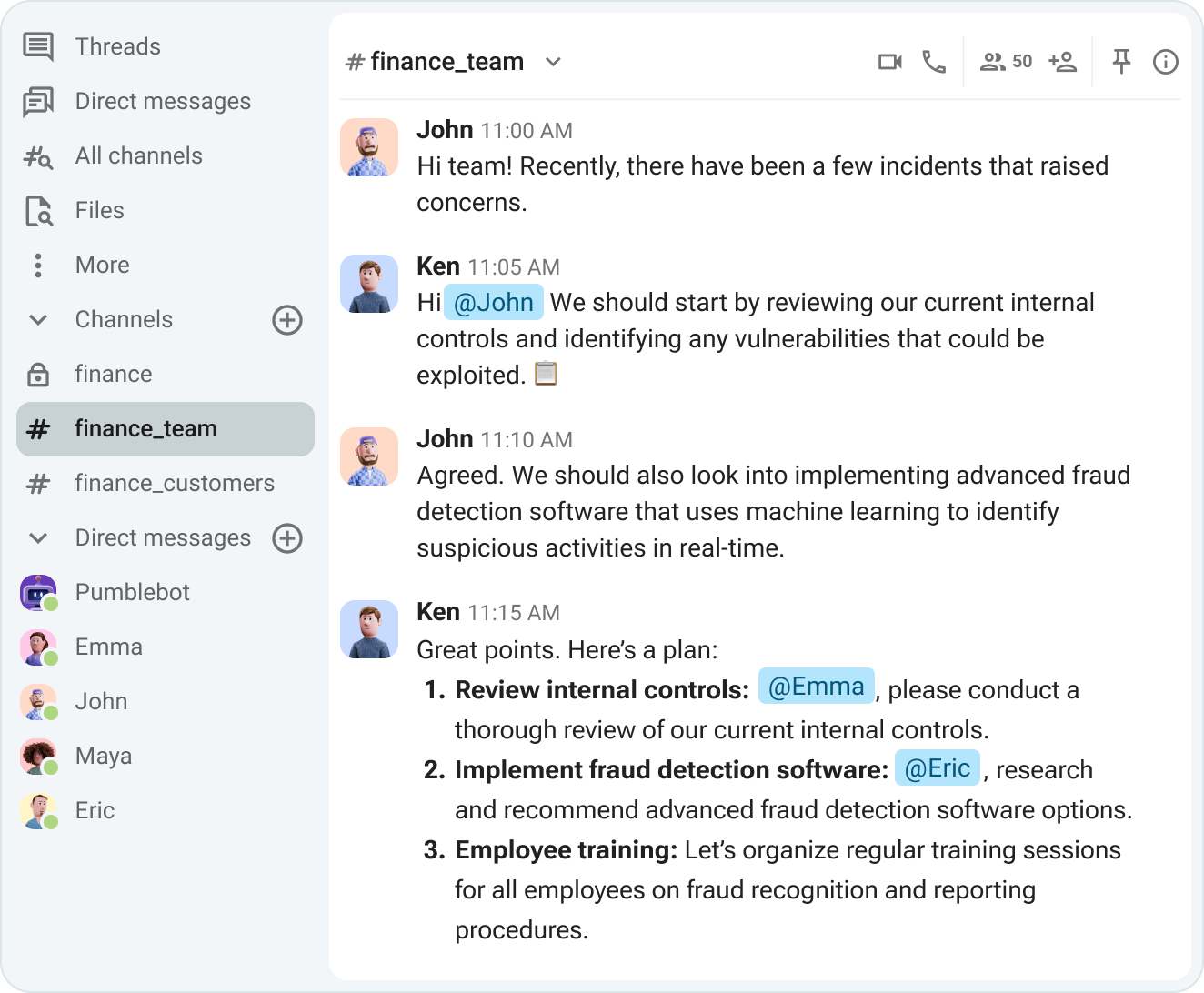This screenshot has height=993, width=1204.
Task: Open the Files section
Action: tap(98, 210)
